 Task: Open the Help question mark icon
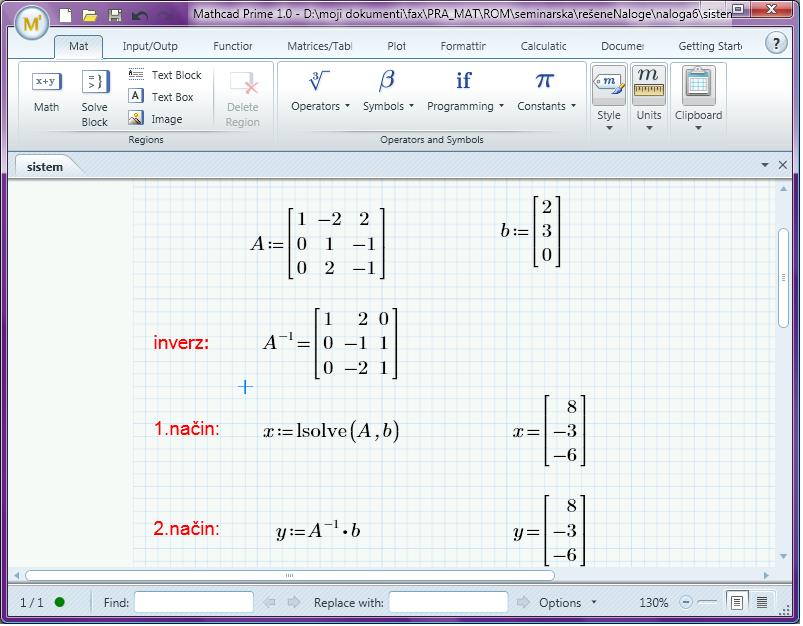tap(776, 43)
